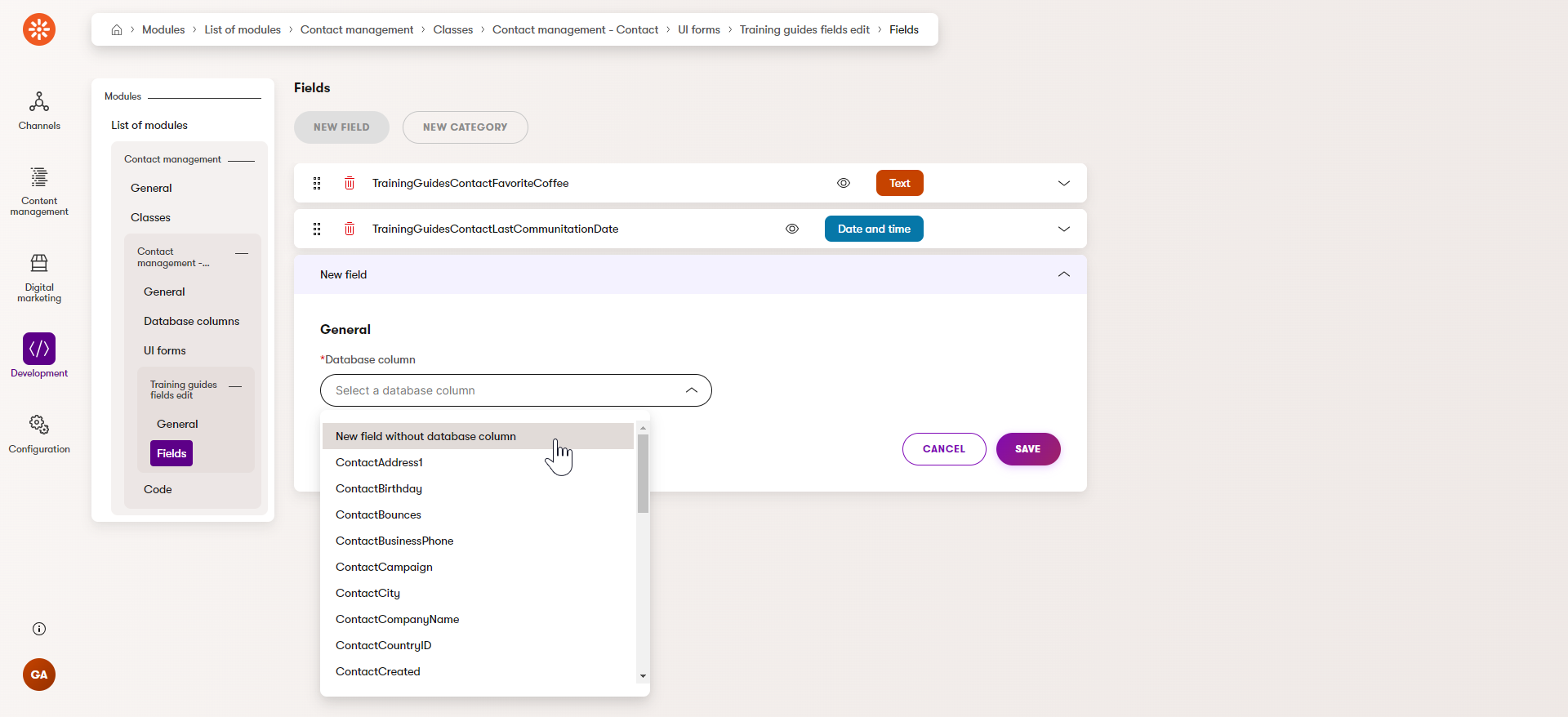Delete the TrainingGuidesContactLastCommunitationDate field

(350, 229)
